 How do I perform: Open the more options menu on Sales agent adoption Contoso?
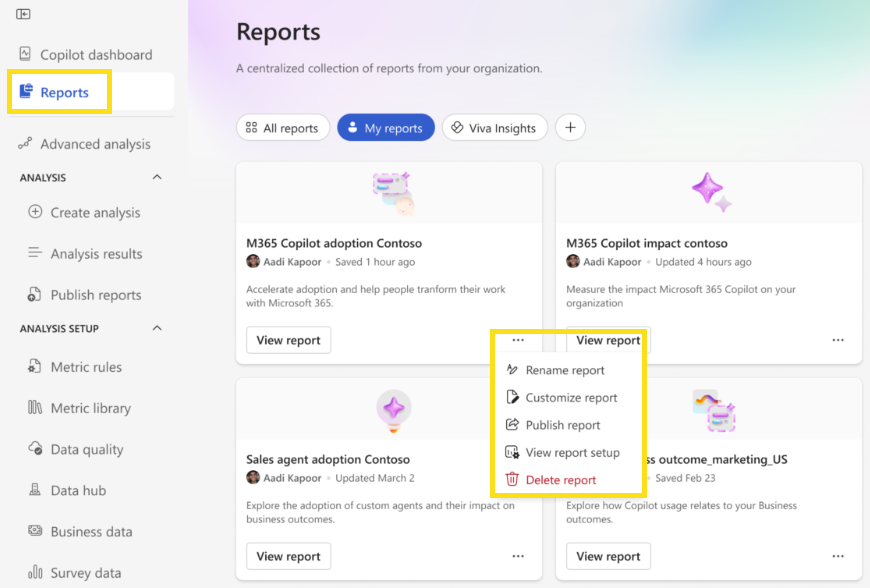pyautogui.click(x=518, y=556)
